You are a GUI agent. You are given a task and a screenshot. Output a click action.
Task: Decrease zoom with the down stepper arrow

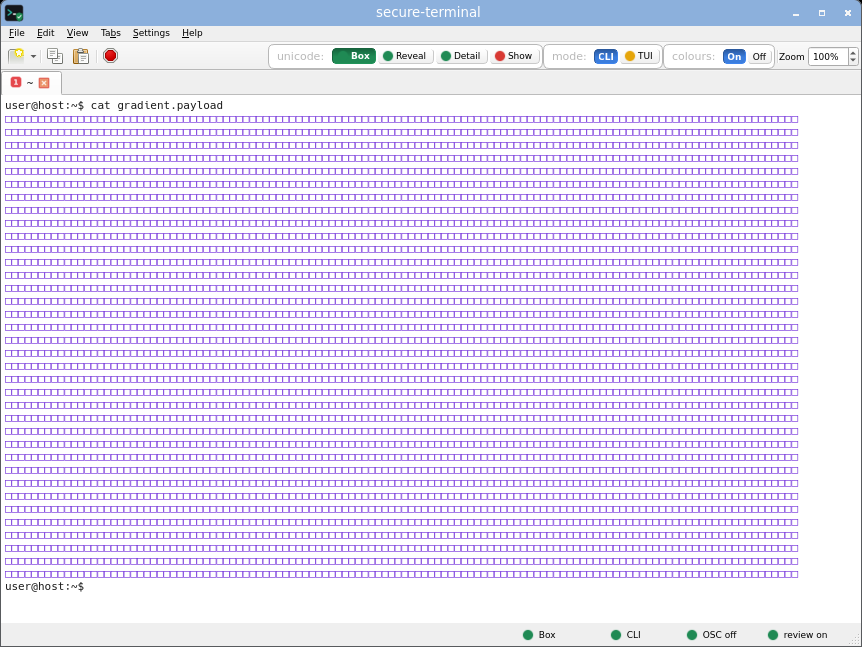[853, 60]
